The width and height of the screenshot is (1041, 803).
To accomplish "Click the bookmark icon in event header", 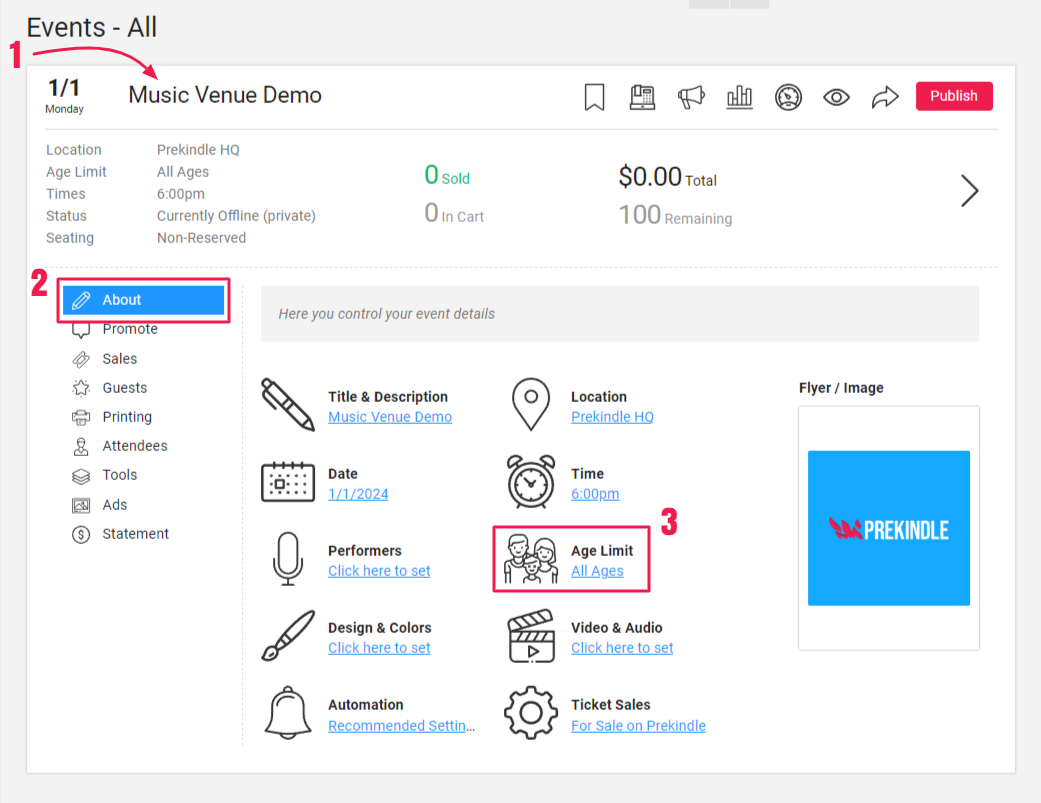I will (x=594, y=97).
